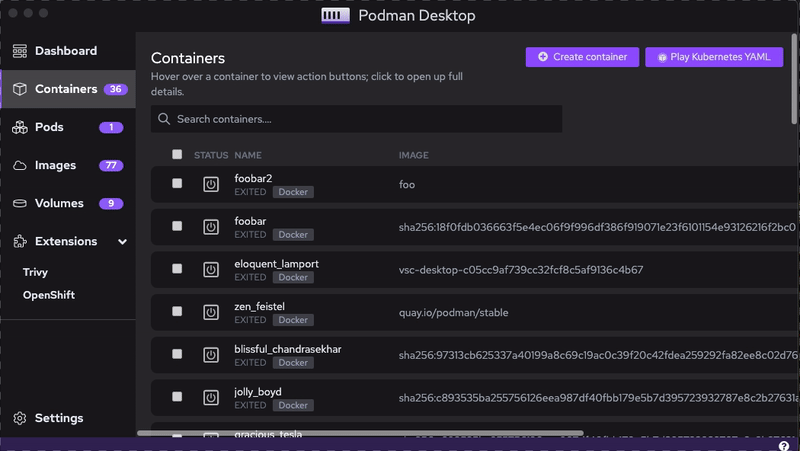
Task: Click the Images cloud icon
Action: 19,165
